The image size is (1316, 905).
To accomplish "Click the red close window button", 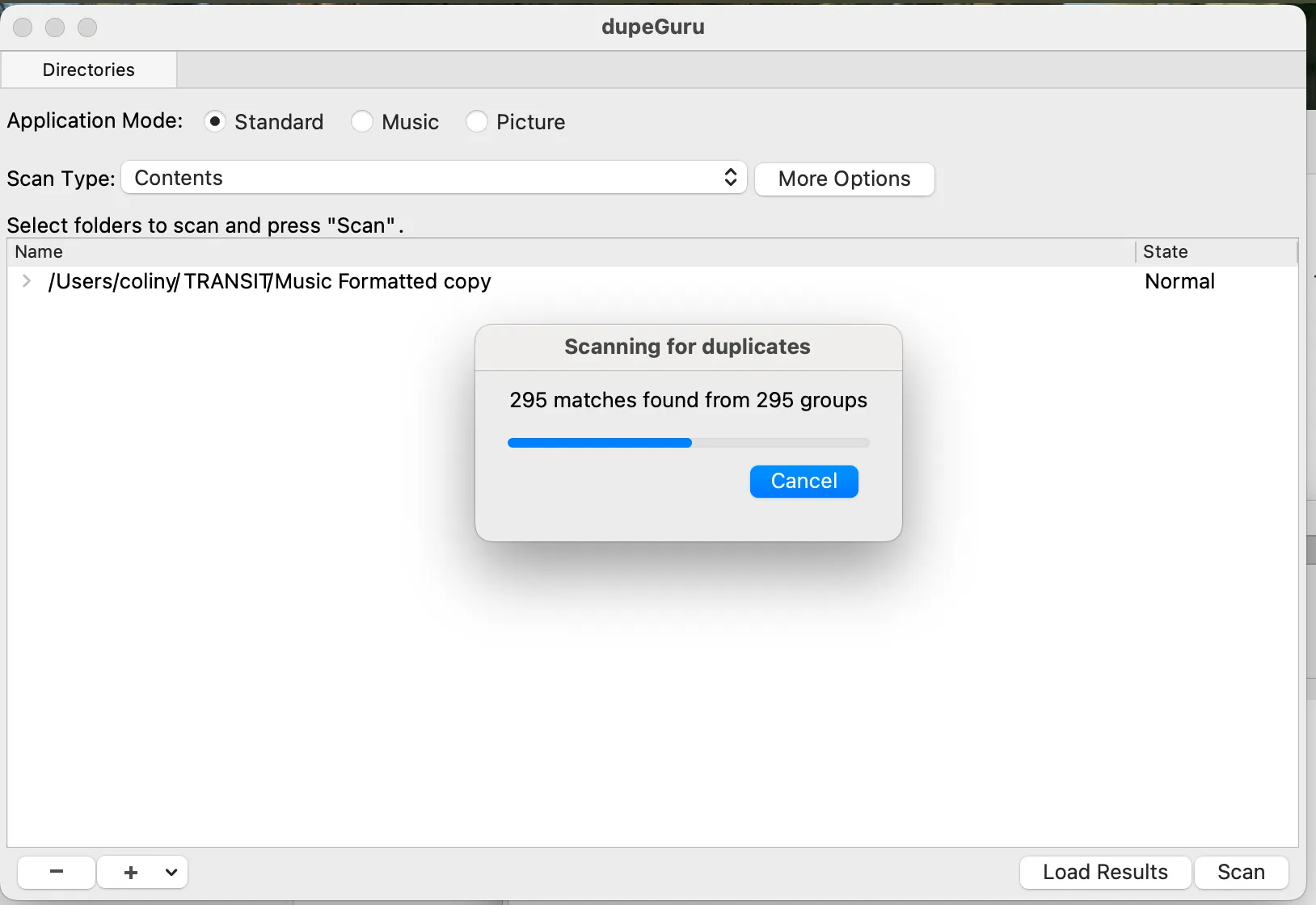I will tap(23, 27).
